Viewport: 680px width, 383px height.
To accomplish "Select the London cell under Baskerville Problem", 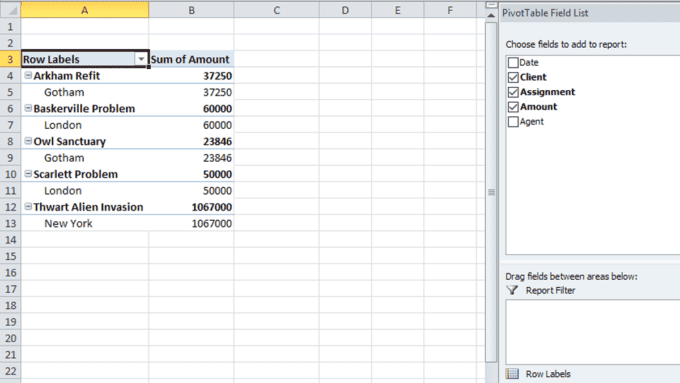I will 85,125.
